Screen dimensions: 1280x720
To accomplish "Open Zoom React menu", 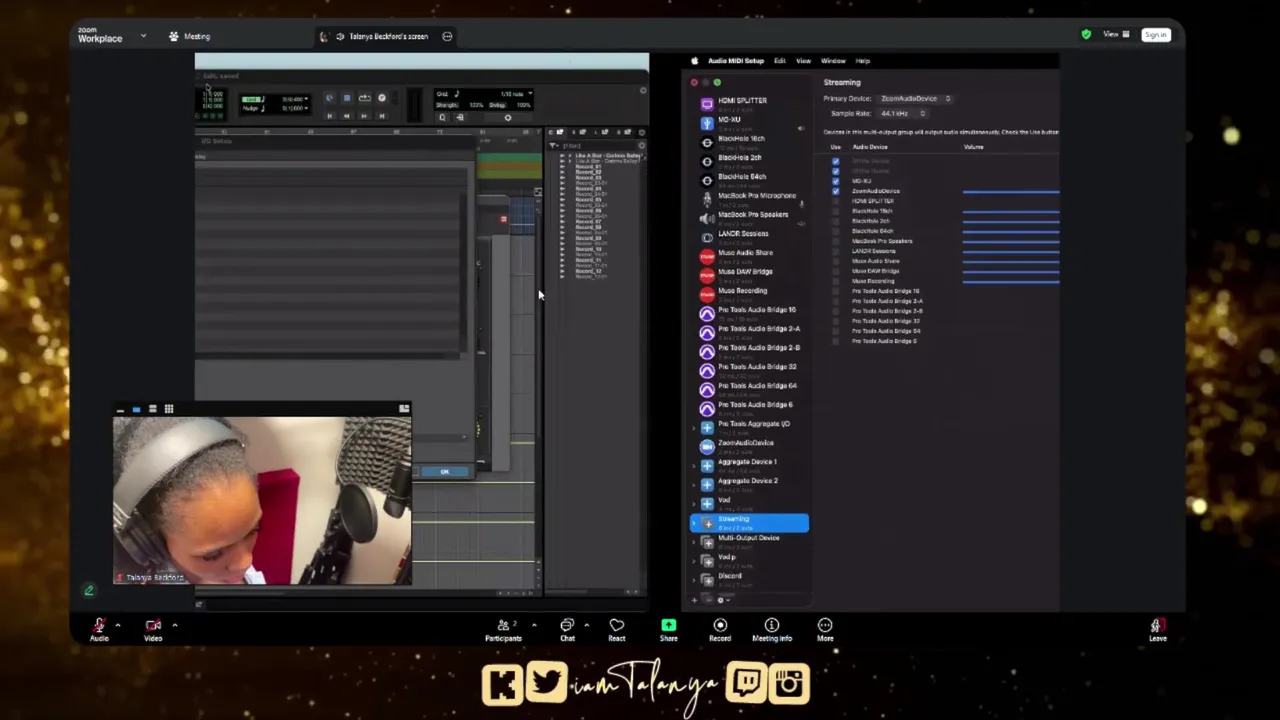I will tap(617, 629).
